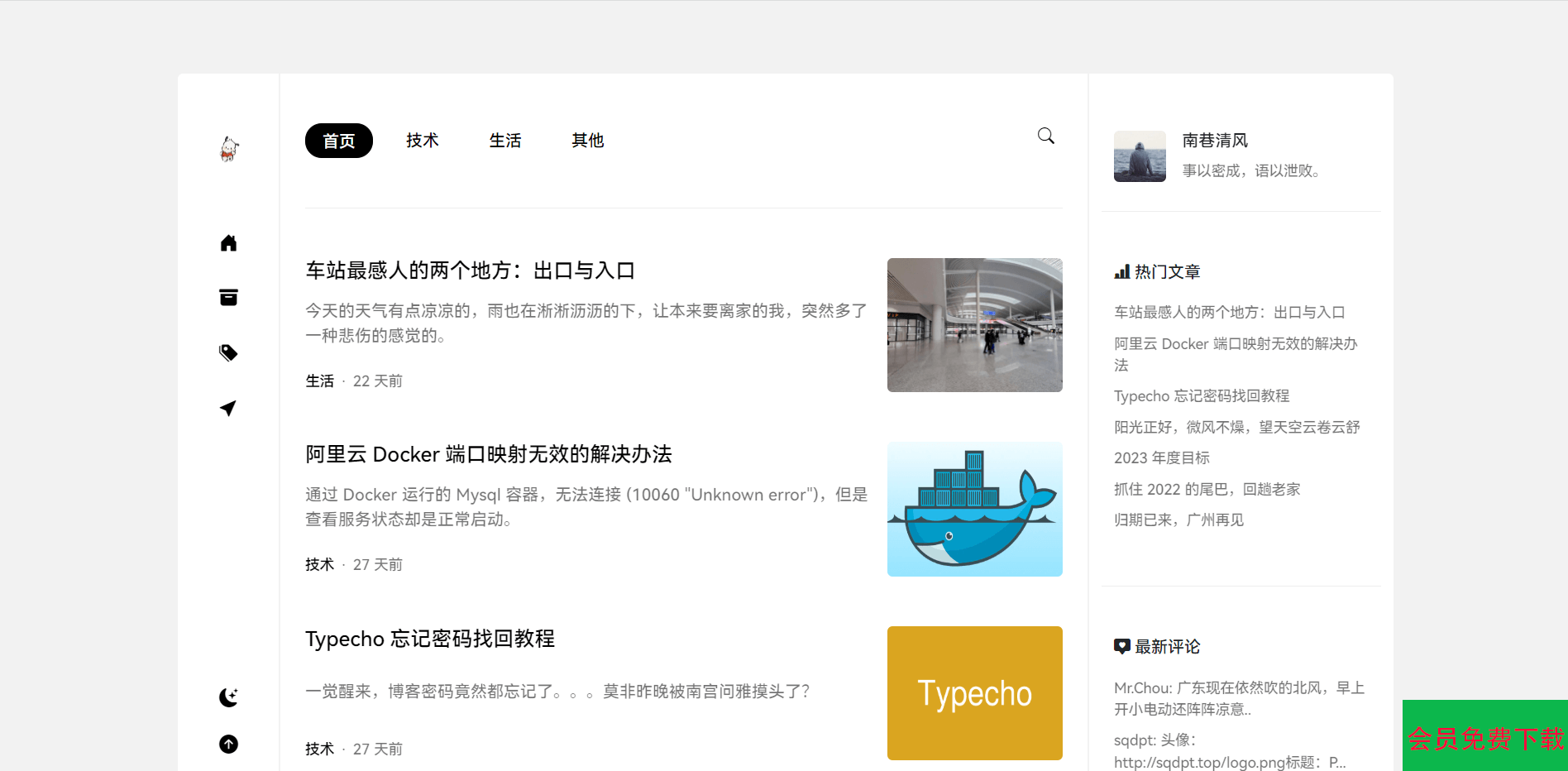Click the paper plane navigation icon
This screenshot has width=1568, height=771.
[x=229, y=409]
